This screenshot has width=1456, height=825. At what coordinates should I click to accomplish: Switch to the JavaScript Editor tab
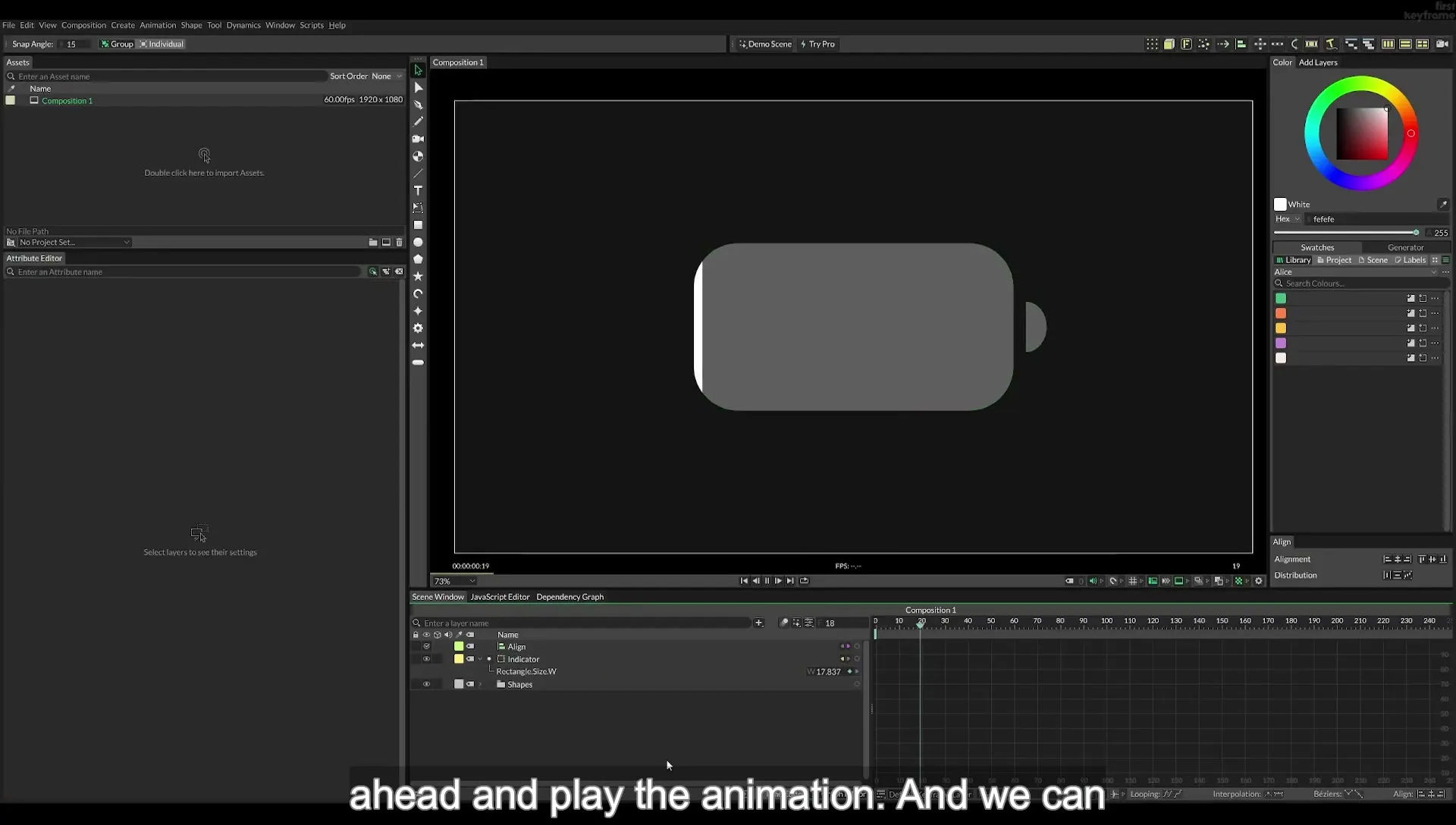coord(500,597)
